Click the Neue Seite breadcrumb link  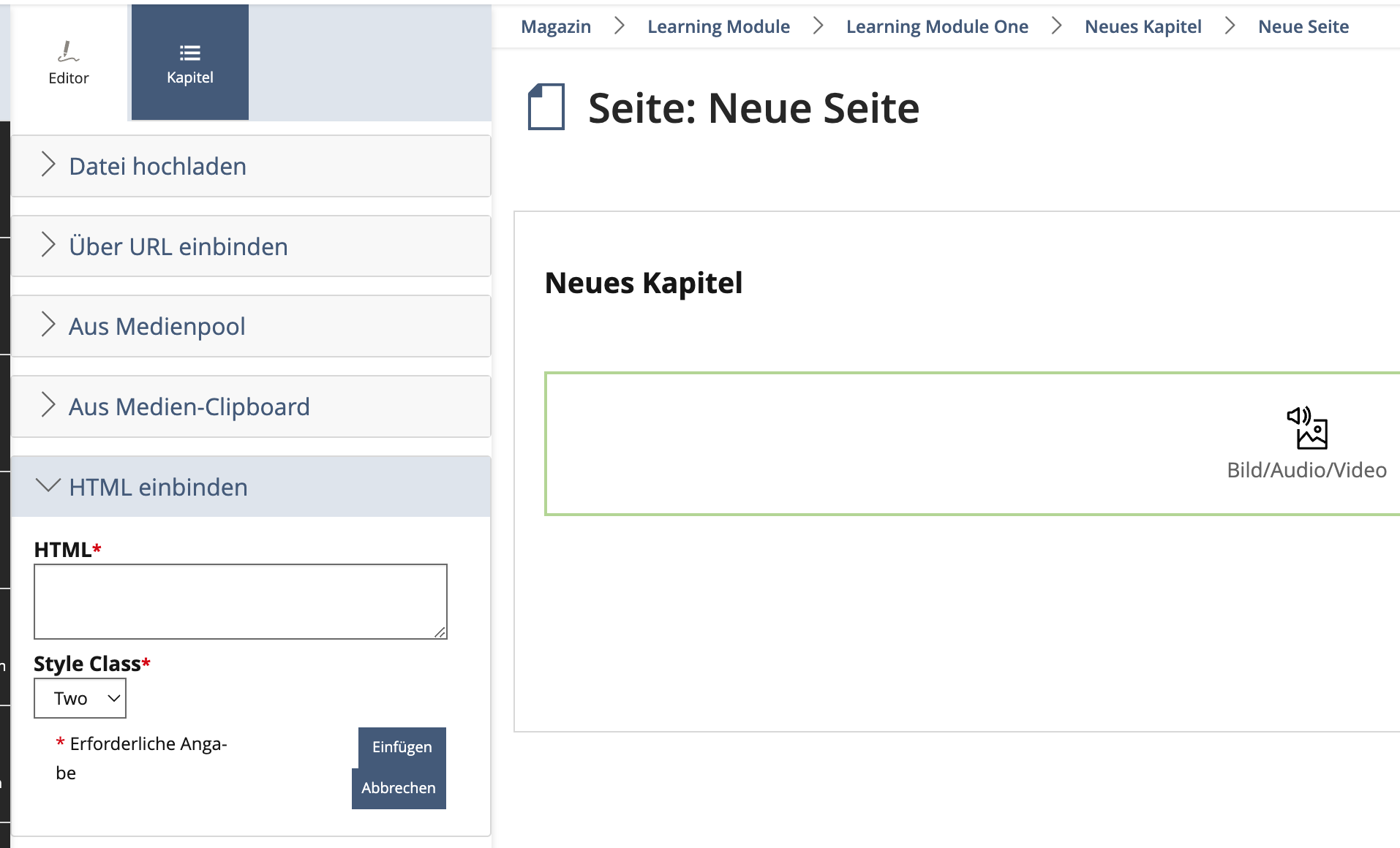pos(1303,27)
